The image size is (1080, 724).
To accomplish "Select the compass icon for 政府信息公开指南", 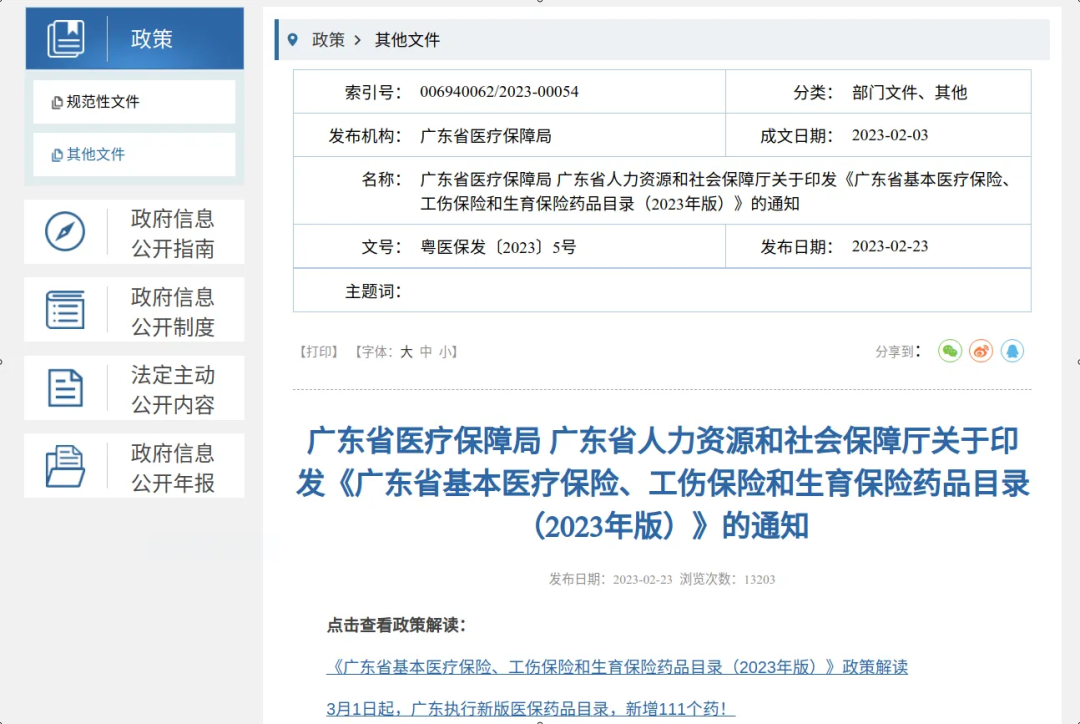I will pyautogui.click(x=63, y=231).
